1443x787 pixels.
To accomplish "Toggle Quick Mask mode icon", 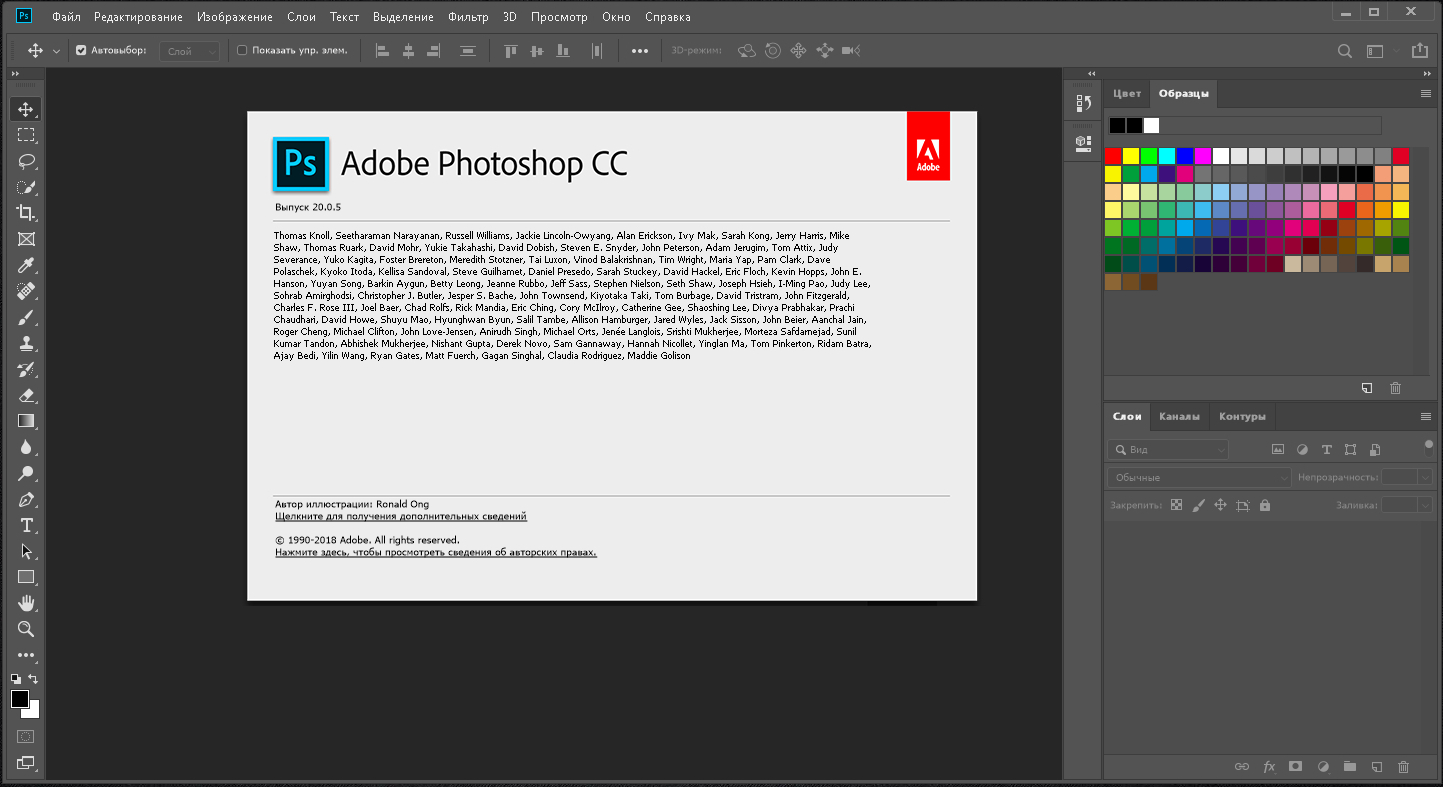I will (x=26, y=736).
